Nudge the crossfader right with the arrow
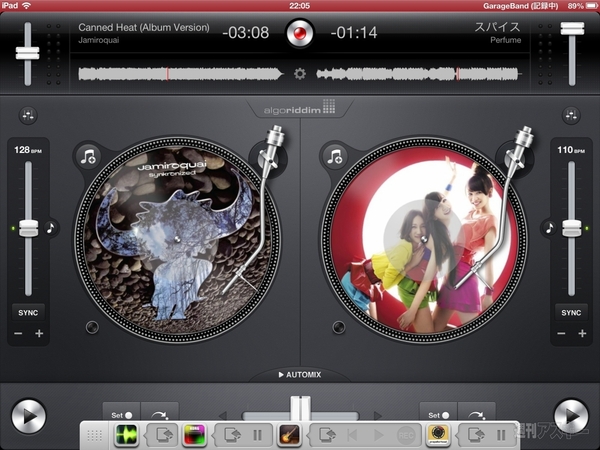This screenshot has width=600, height=450. point(378,416)
